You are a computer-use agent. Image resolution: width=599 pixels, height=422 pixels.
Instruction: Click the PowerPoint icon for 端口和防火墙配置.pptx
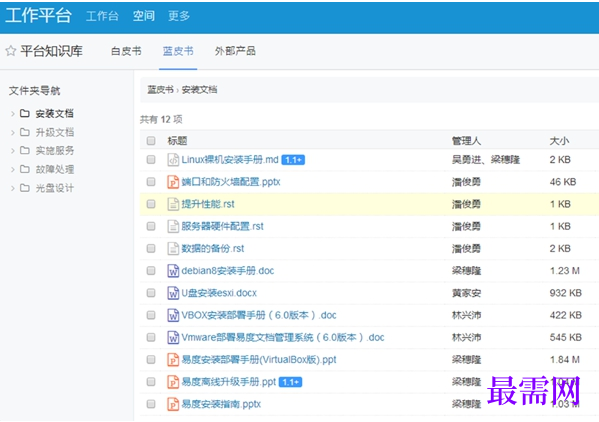pos(173,182)
